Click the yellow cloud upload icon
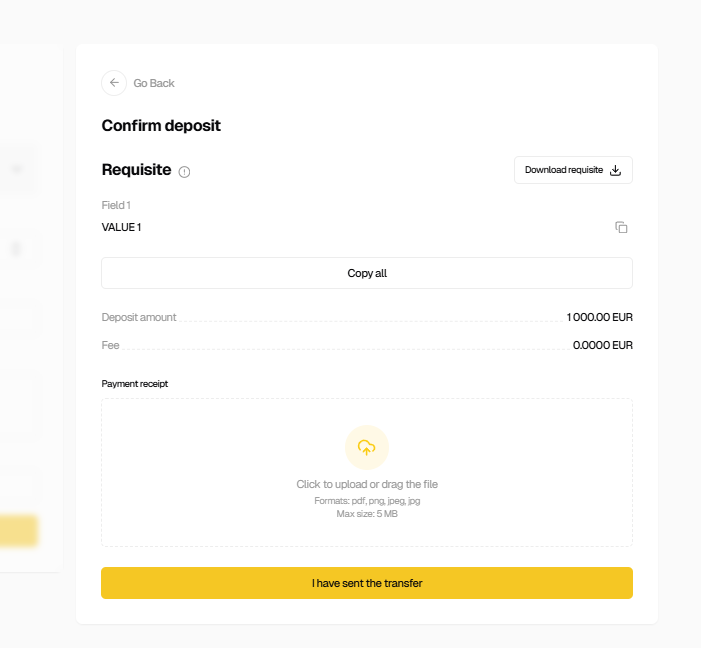Screen dimensions: 701x648 (x=367, y=448)
